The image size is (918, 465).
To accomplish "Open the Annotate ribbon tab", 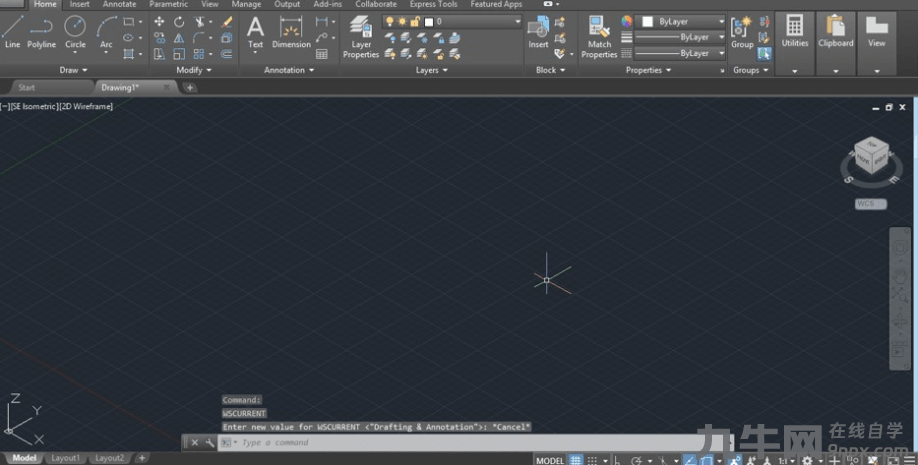I will click(x=119, y=4).
